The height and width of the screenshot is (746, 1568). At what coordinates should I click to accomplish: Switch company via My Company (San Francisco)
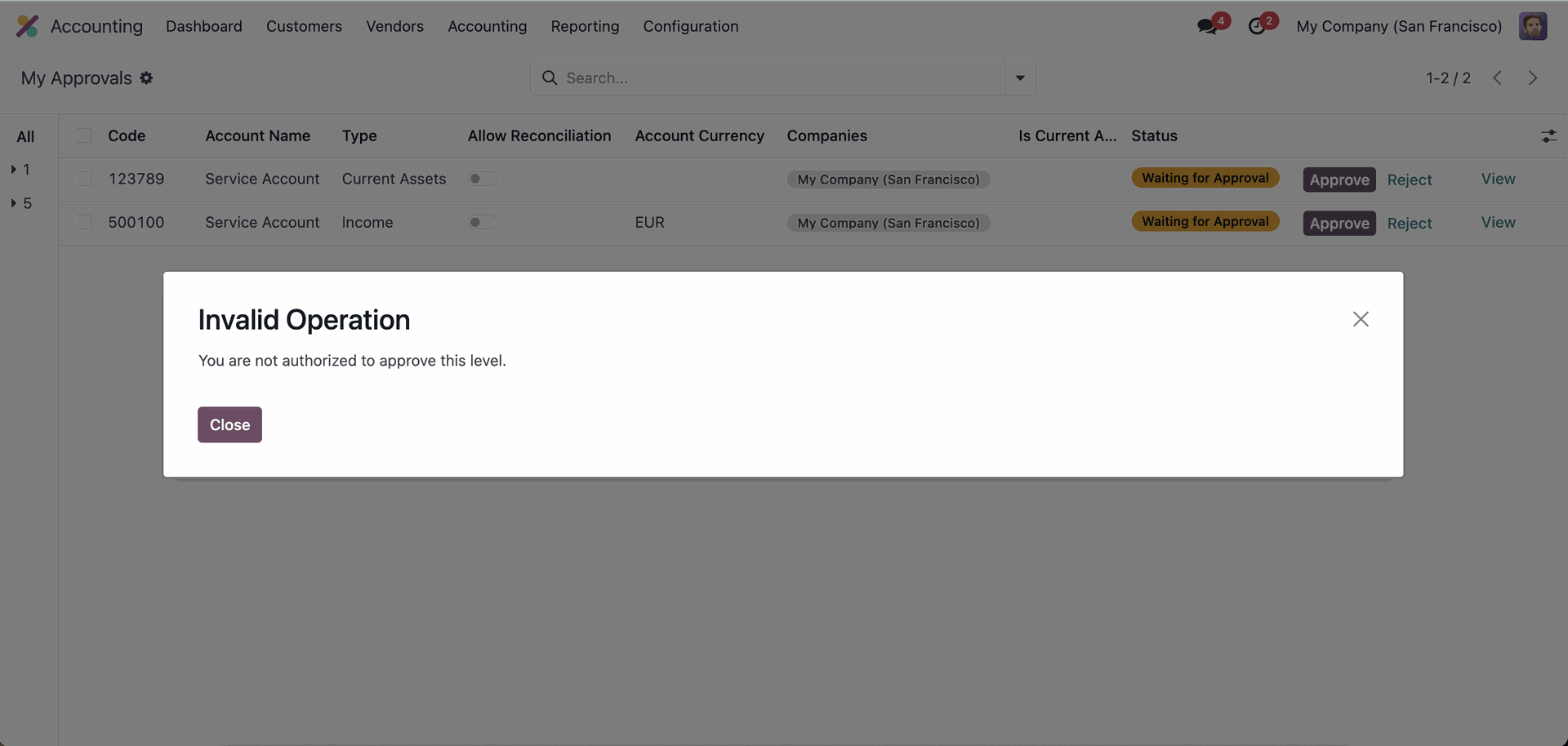pyautogui.click(x=1399, y=26)
